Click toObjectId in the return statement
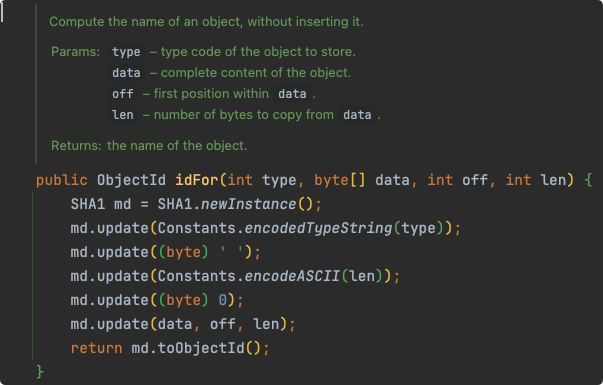 (x=201, y=348)
